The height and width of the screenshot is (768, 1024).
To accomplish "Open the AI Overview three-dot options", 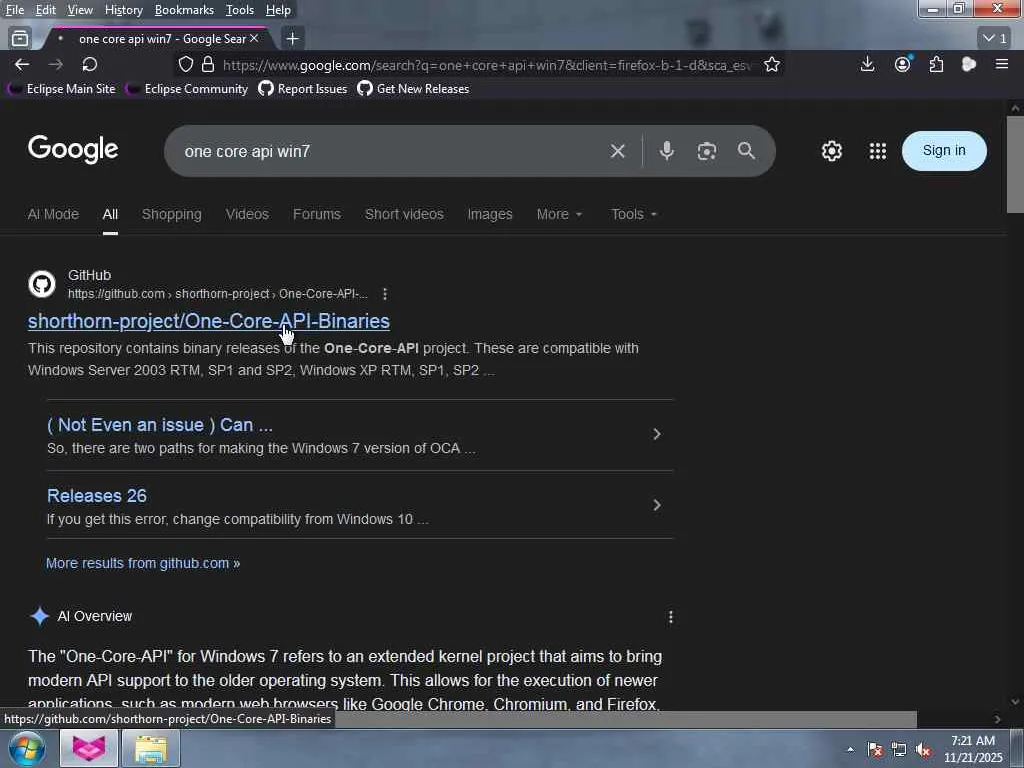I will click(x=671, y=617).
